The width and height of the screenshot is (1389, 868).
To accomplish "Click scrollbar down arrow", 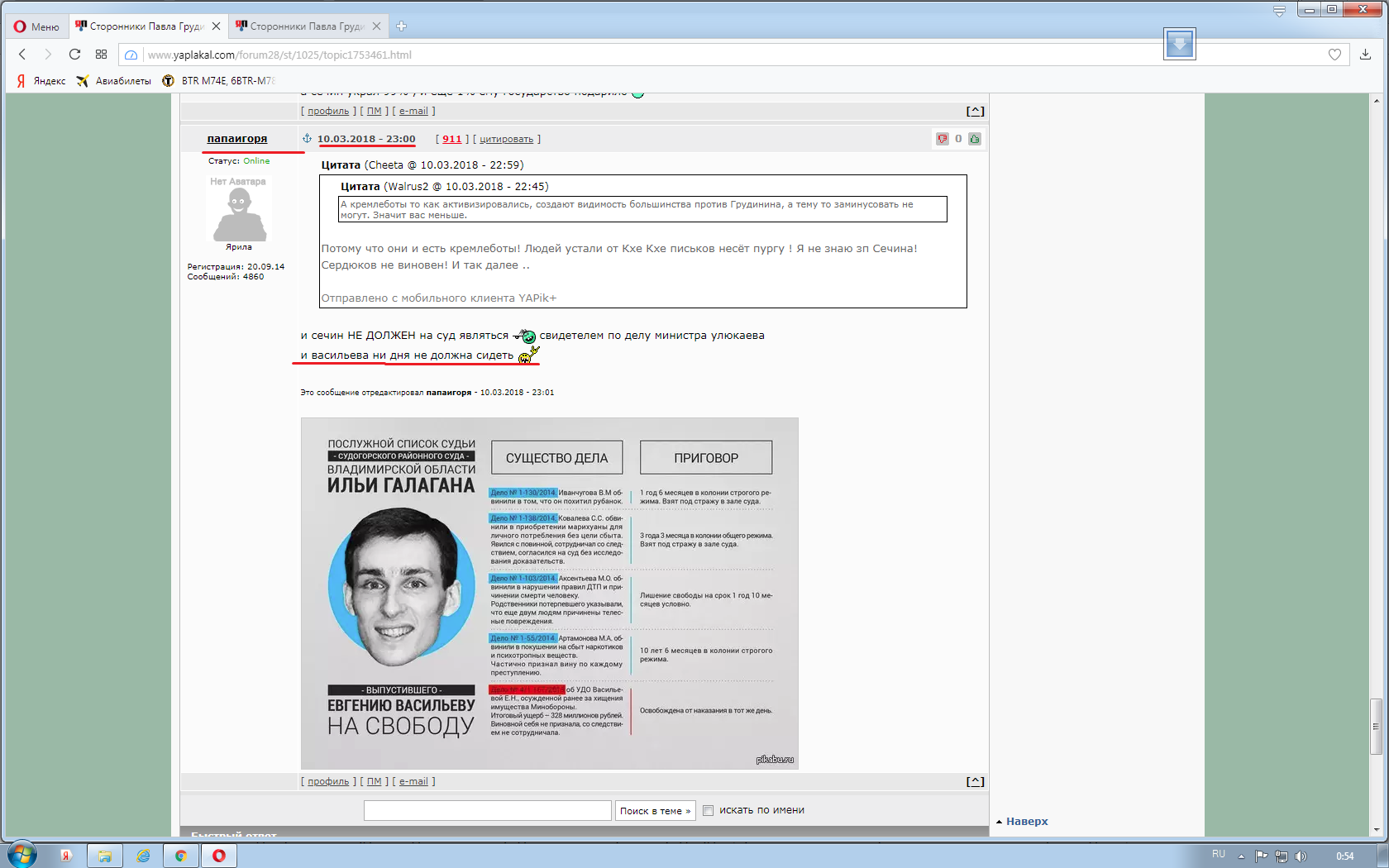I will [x=1376, y=830].
